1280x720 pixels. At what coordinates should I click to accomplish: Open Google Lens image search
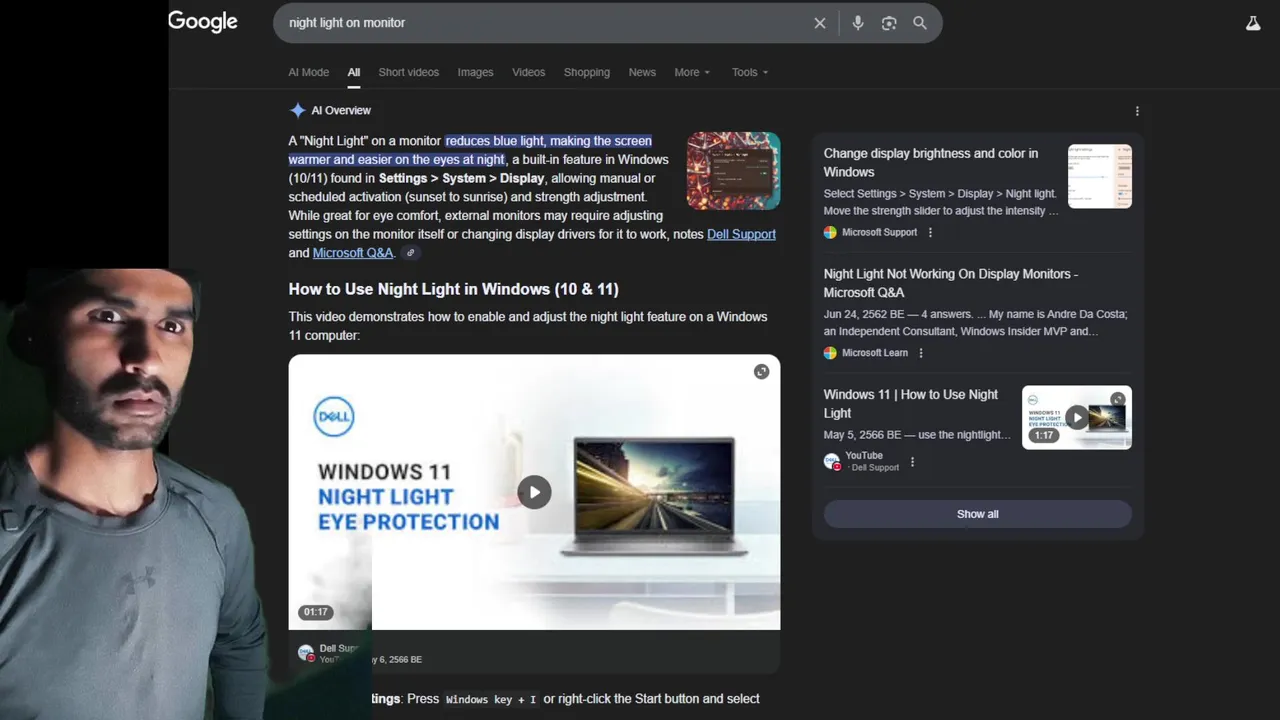889,23
